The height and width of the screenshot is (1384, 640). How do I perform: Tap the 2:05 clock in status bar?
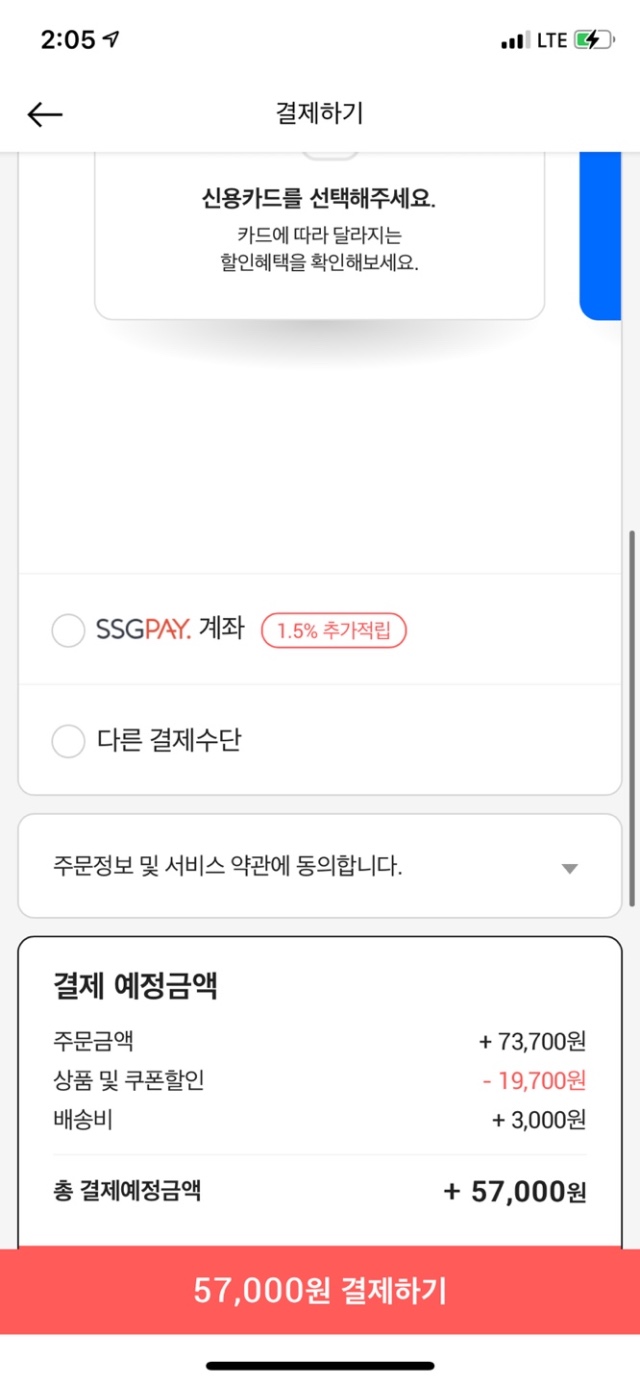(x=67, y=40)
